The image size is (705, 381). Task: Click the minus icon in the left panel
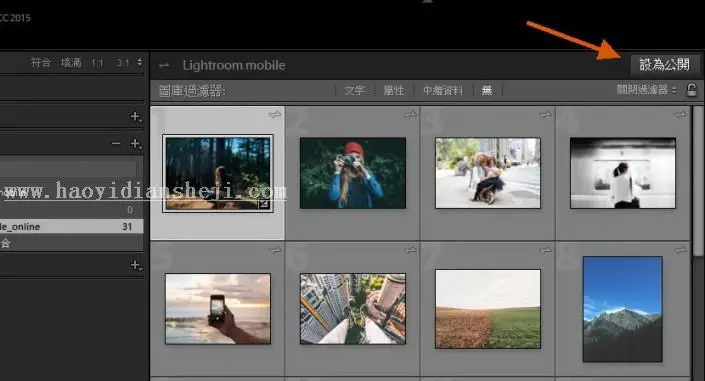tap(116, 143)
